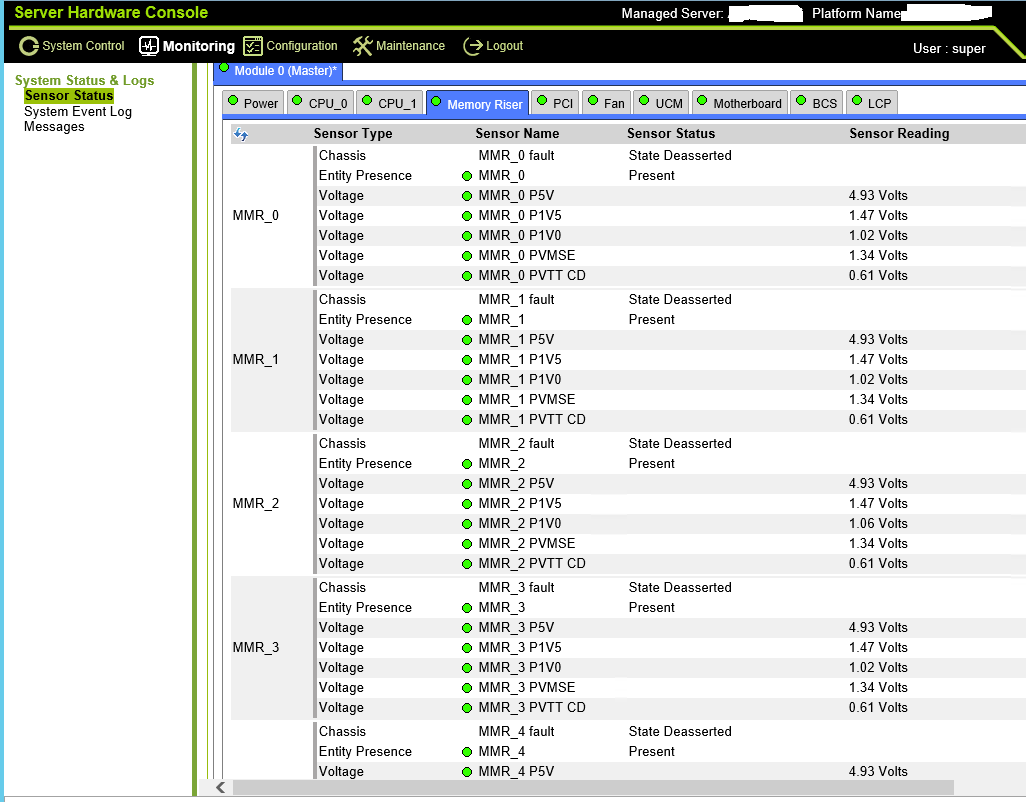Viewport: 1026px width, 802px height.
Task: Click the Logout arrow icon
Action: tap(472, 46)
